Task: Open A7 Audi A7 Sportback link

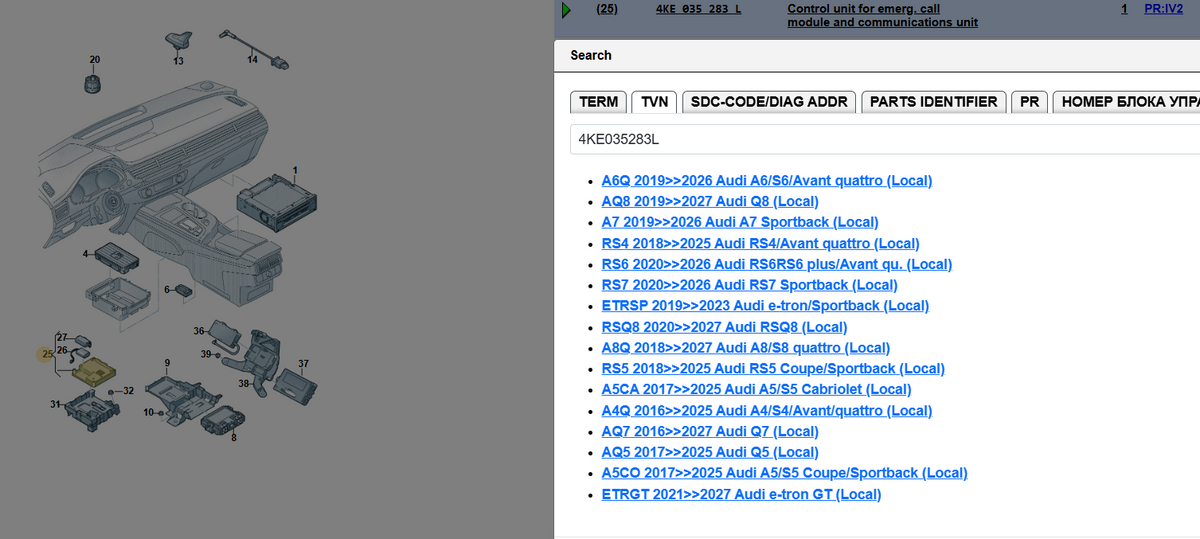Action: [x=740, y=222]
